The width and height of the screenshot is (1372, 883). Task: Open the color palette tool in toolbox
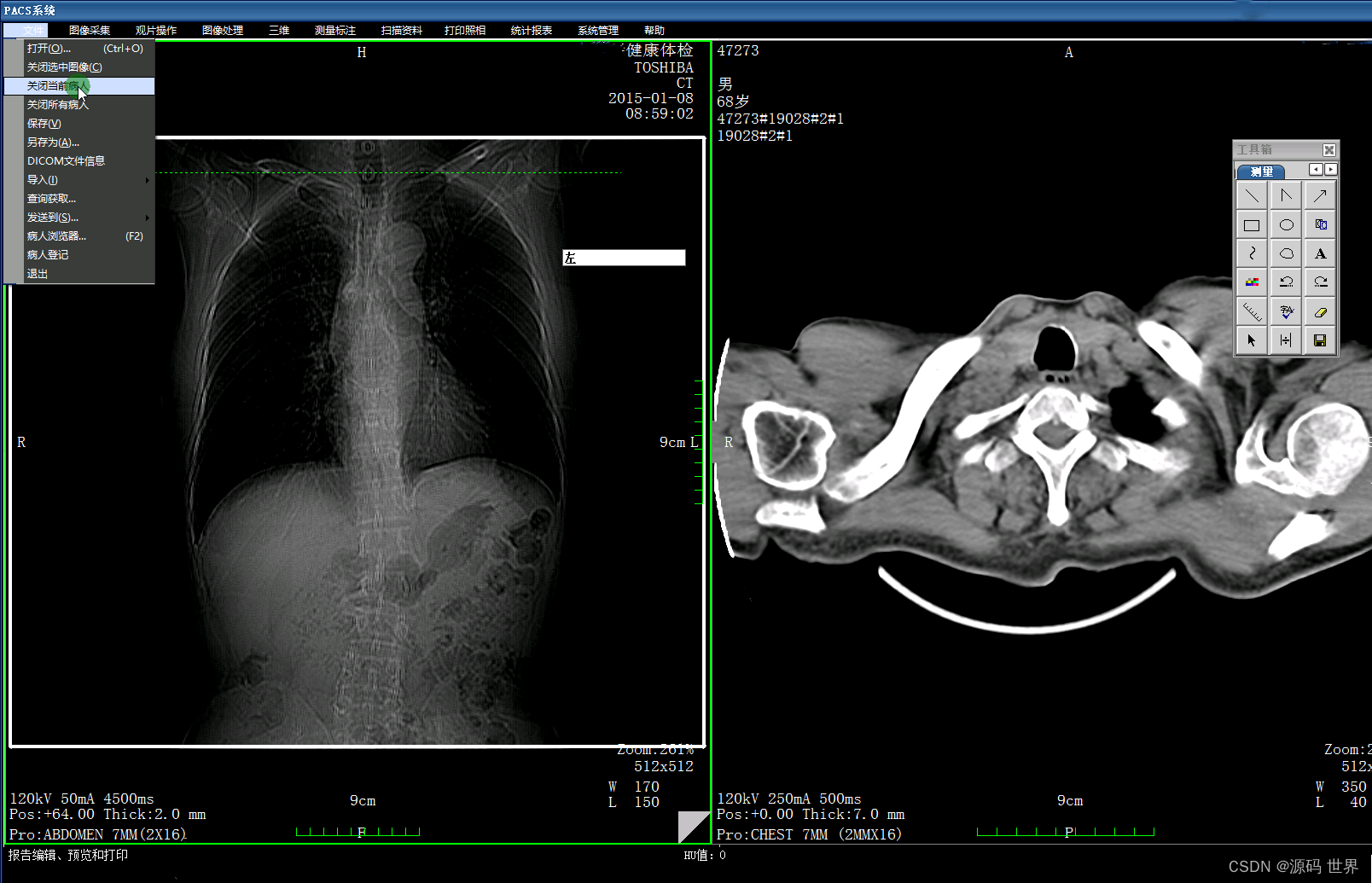(x=1252, y=282)
